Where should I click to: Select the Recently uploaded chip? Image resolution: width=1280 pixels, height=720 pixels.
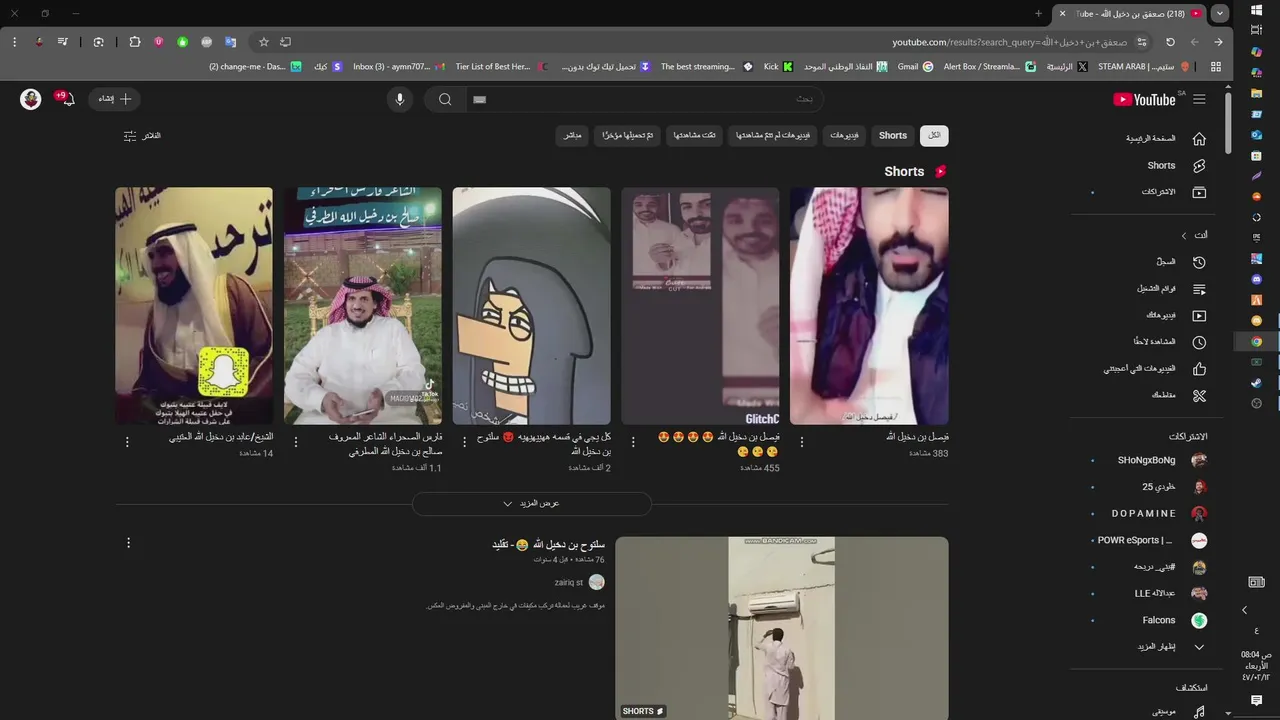627,136
